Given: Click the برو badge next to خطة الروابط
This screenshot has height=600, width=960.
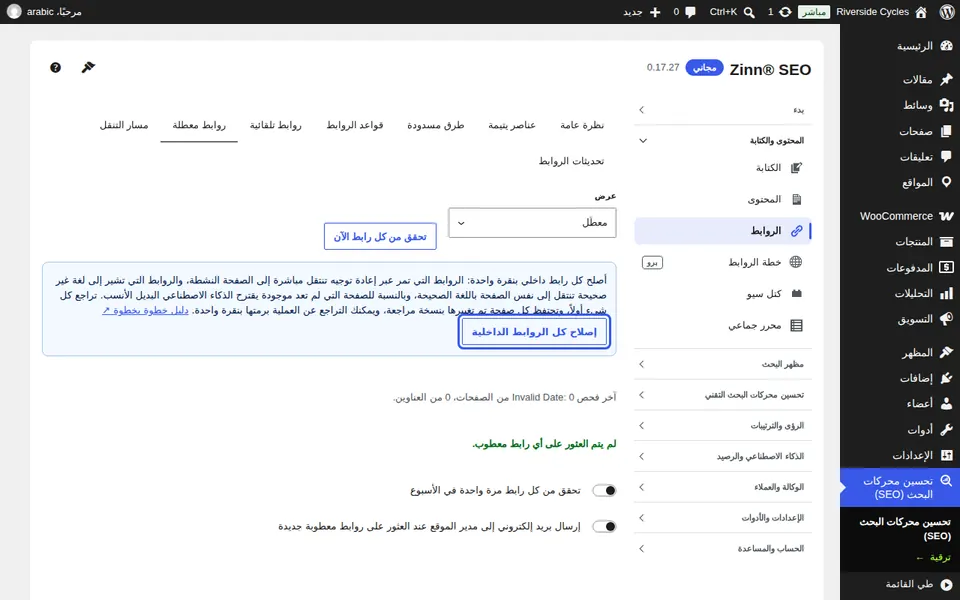Looking at the screenshot, I should 652,262.
